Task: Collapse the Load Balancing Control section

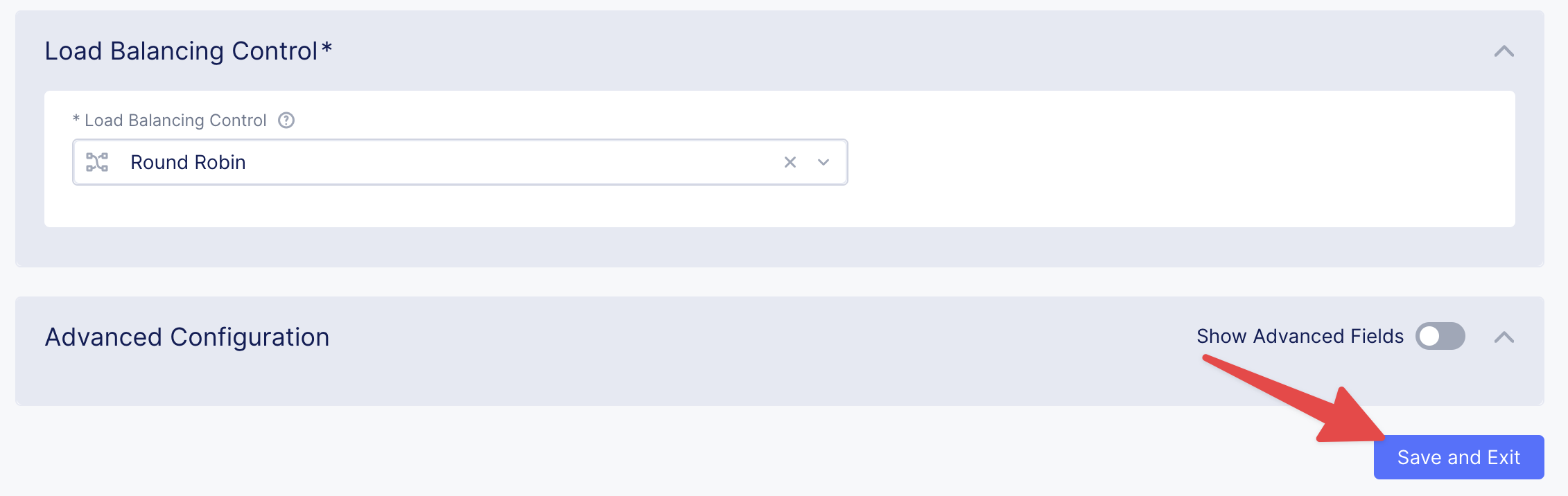Action: pyautogui.click(x=1504, y=51)
